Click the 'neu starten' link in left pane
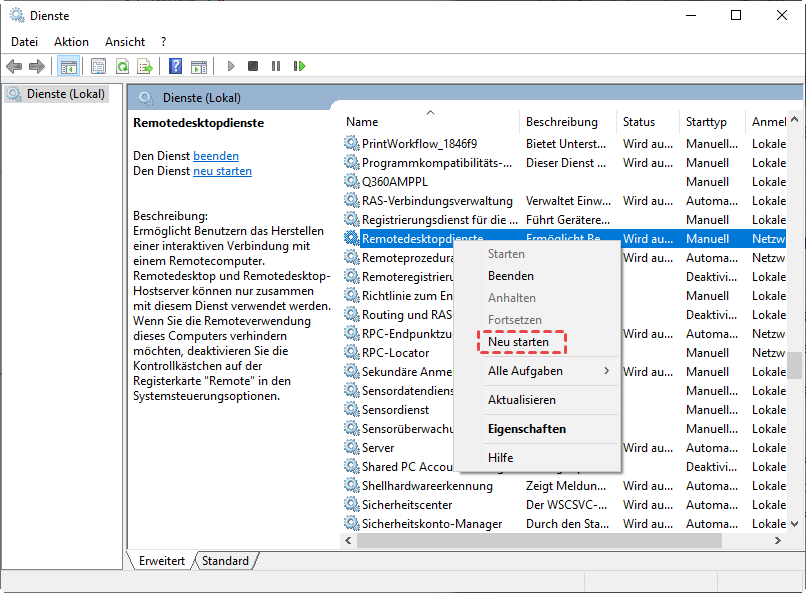This screenshot has height=593, width=806. point(222,171)
